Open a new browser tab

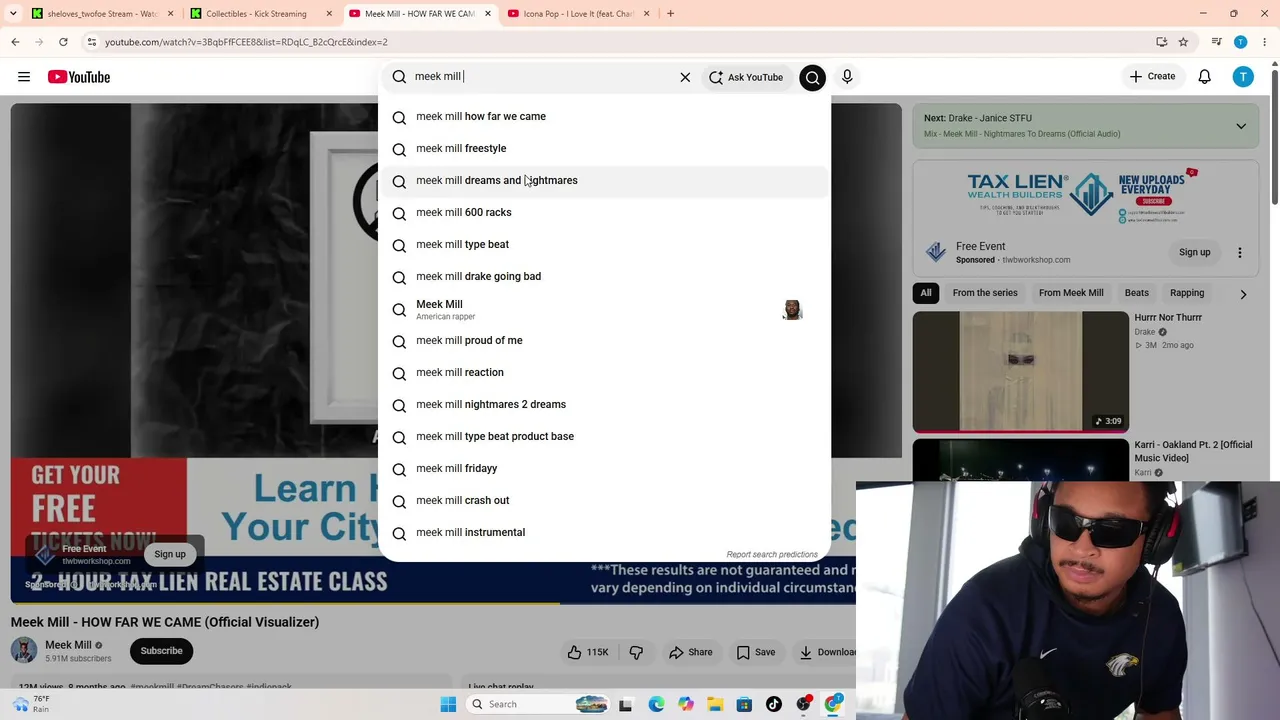670,14
